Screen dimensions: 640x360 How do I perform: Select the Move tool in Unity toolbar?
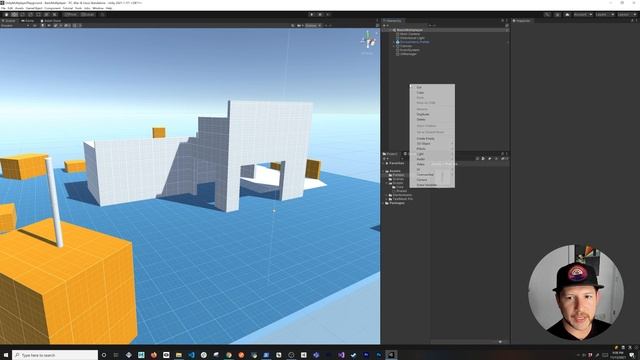(x=14, y=15)
